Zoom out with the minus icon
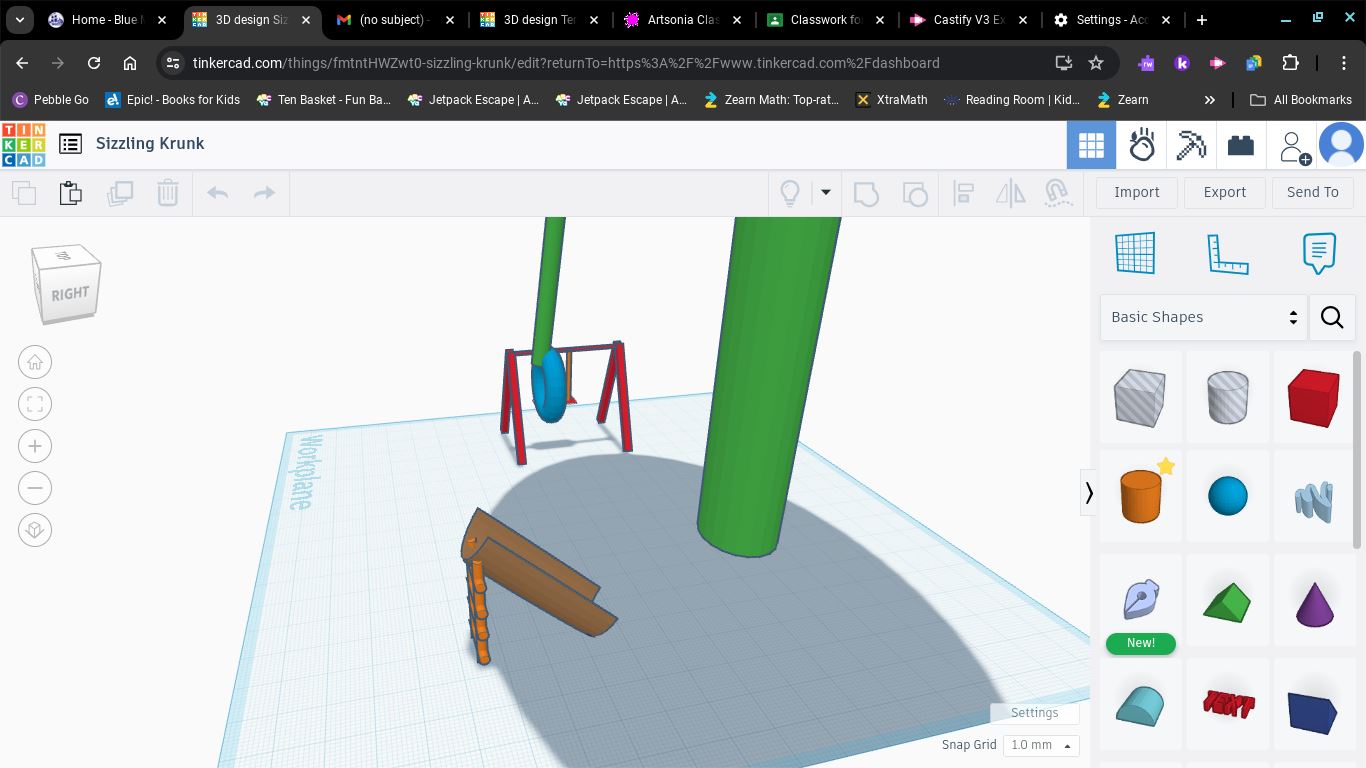 (x=35, y=488)
